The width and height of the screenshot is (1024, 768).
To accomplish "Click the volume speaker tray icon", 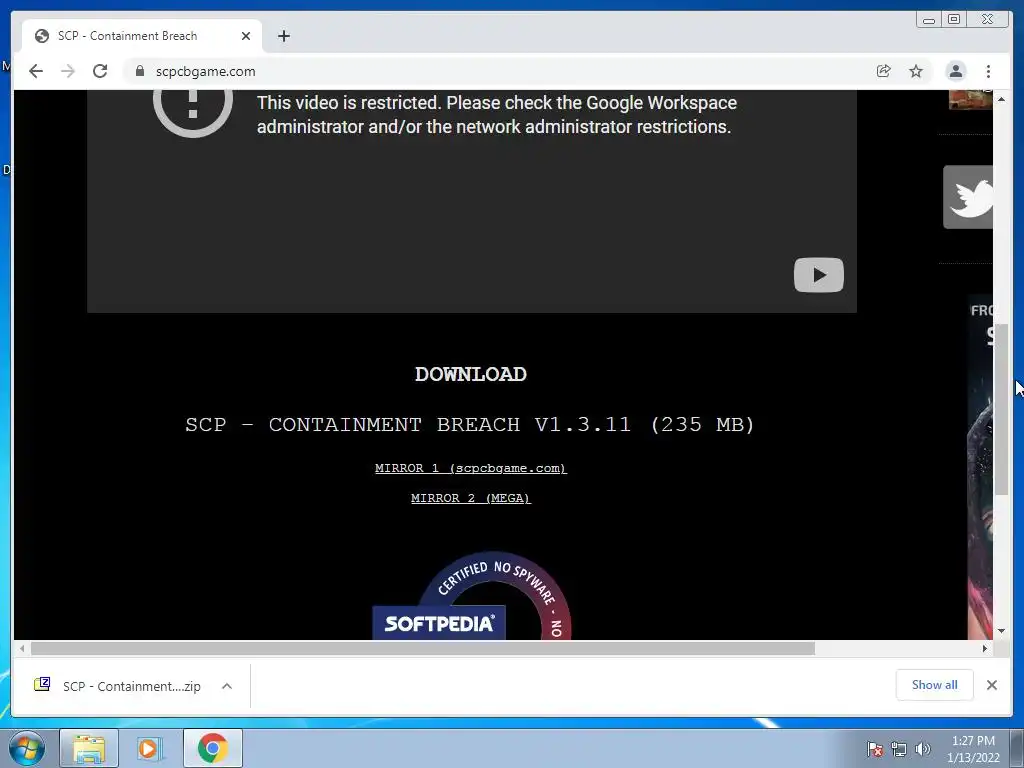I will click(x=923, y=749).
